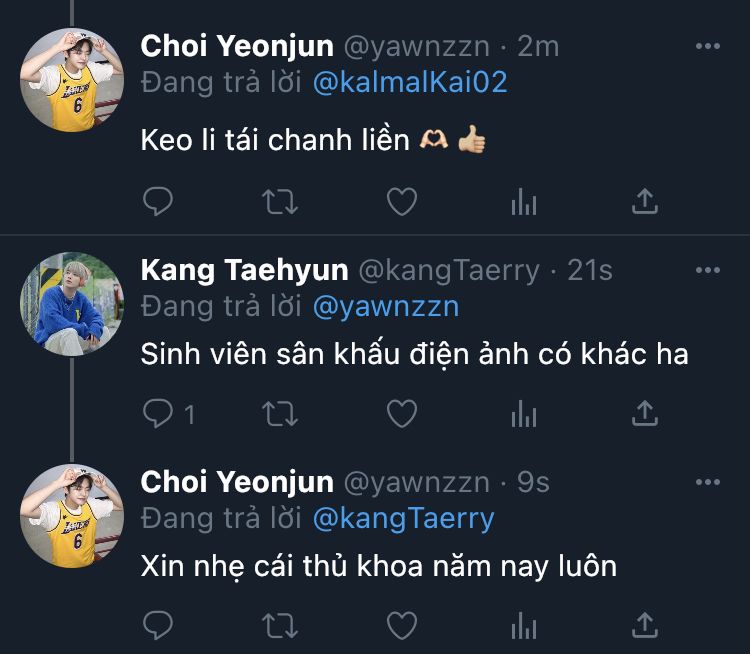Image resolution: width=750 pixels, height=654 pixels.
Task: Open more options menu on Kang Taehyun's tweet
Action: (707, 270)
